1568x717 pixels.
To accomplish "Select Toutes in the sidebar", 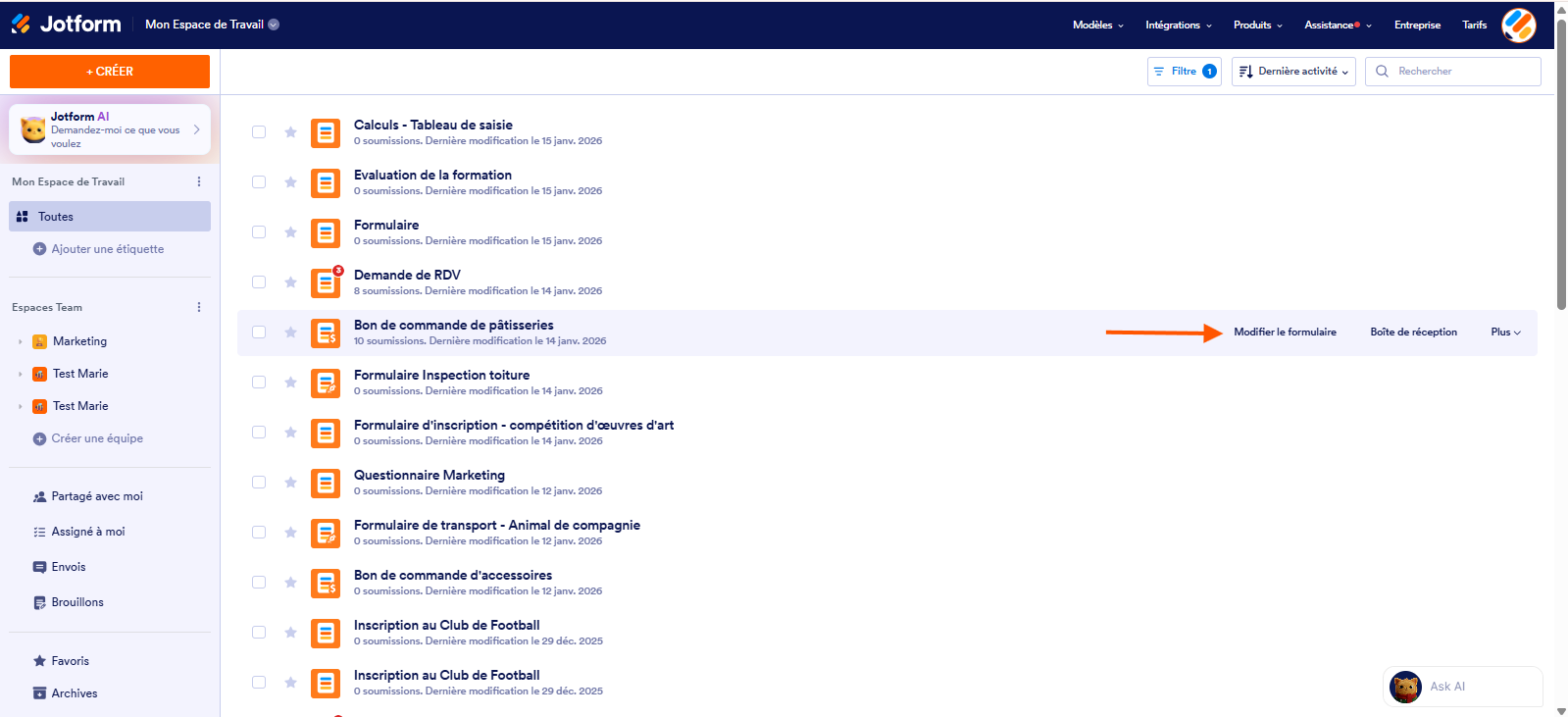I will point(110,217).
